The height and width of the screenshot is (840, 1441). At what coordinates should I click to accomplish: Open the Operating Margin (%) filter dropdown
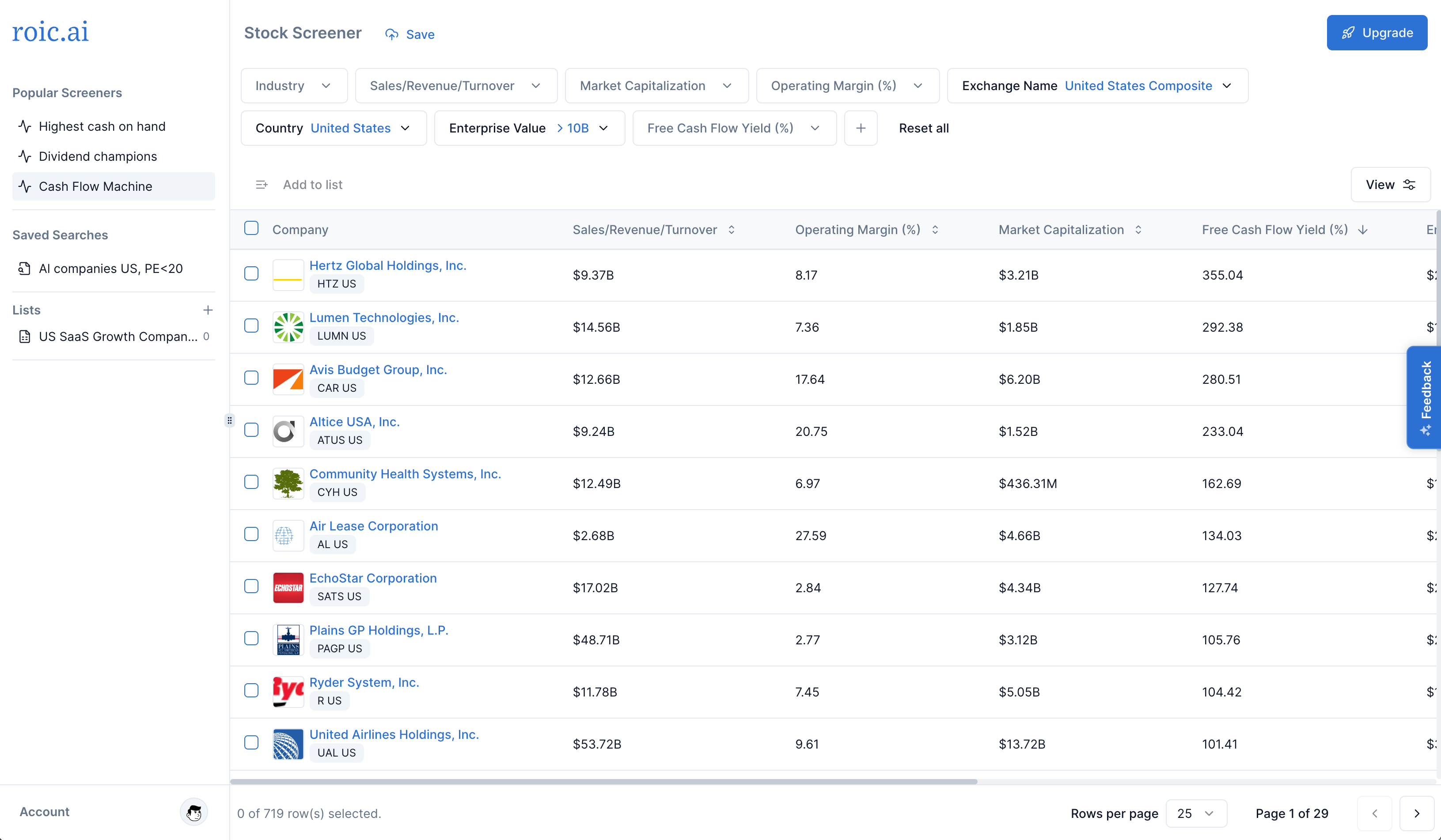click(847, 86)
